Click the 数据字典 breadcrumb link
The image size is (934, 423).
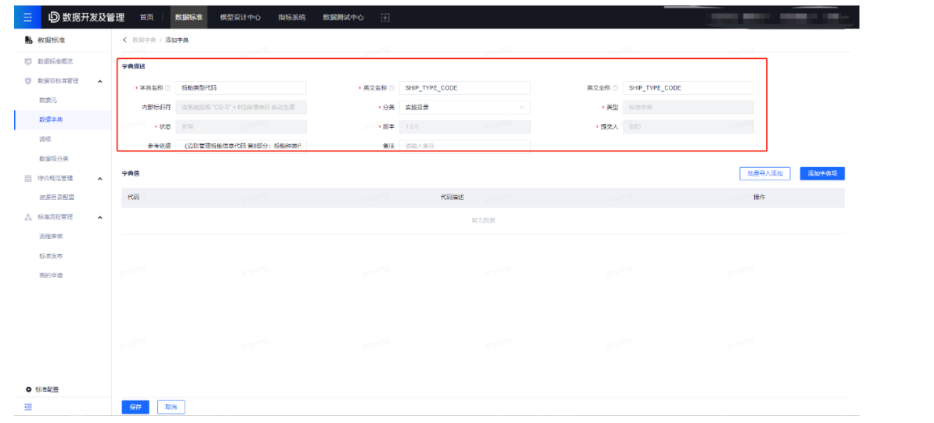click(x=144, y=40)
